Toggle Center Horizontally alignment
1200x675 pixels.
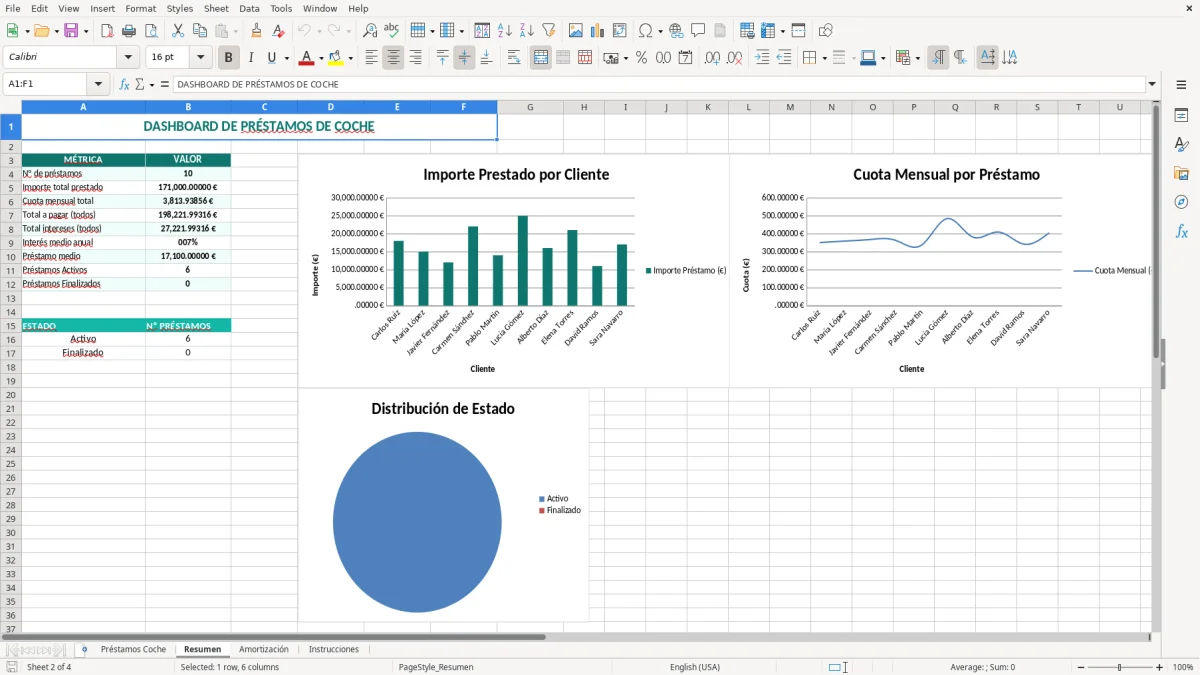click(x=393, y=58)
